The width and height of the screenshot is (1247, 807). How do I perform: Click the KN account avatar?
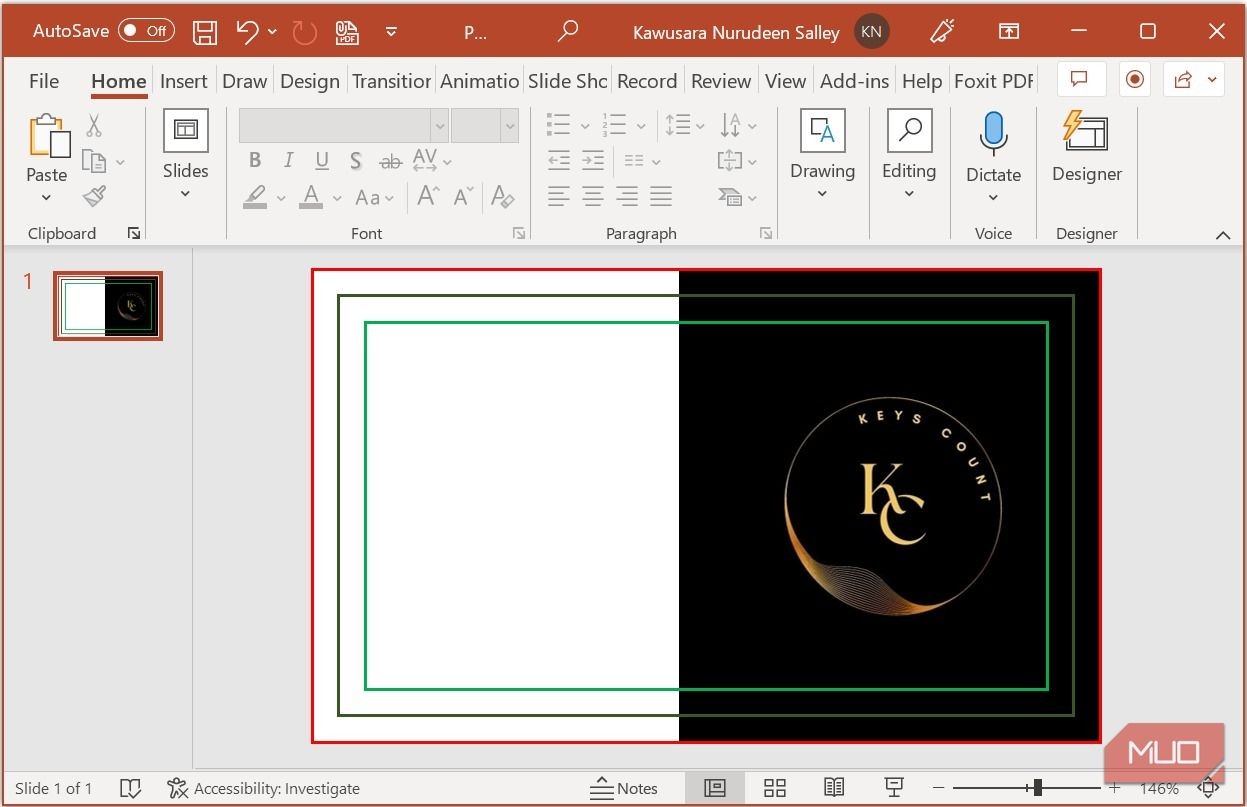pos(871,32)
